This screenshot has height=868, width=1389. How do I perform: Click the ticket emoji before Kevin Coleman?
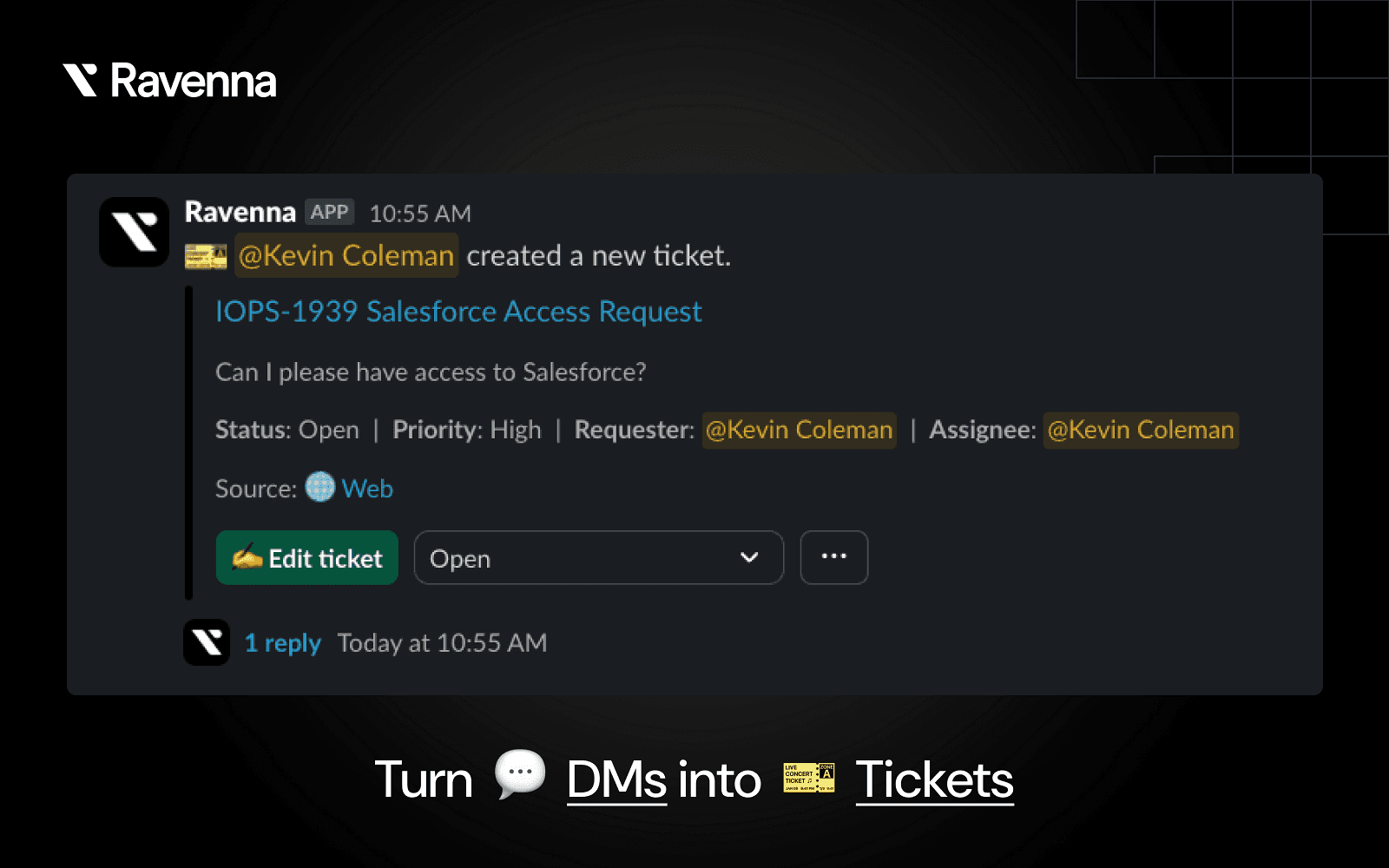[x=206, y=256]
